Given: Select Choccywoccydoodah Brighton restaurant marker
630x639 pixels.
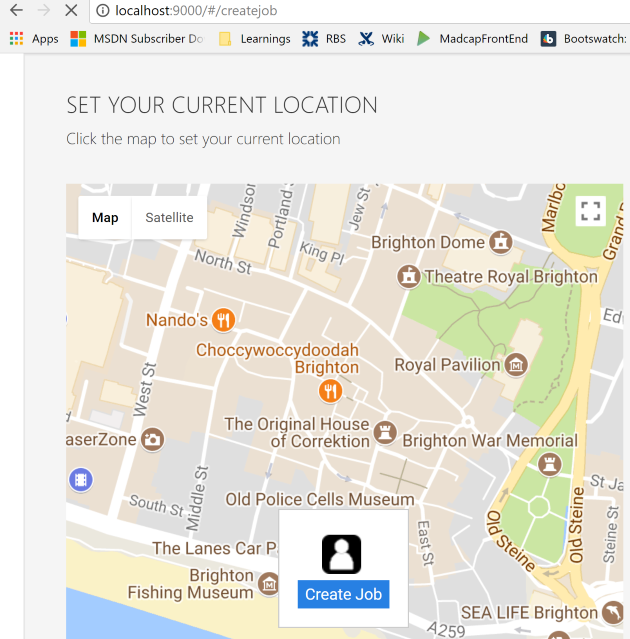Looking at the screenshot, I should pyautogui.click(x=330, y=391).
